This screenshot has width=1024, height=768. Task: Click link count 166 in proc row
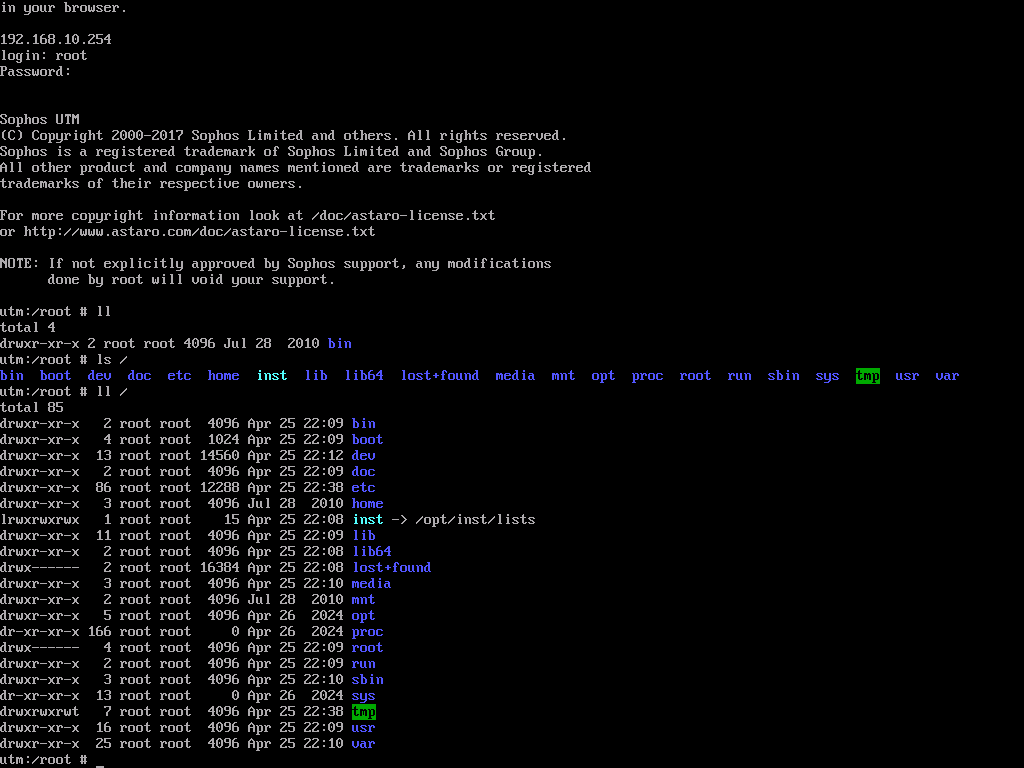coord(99,632)
